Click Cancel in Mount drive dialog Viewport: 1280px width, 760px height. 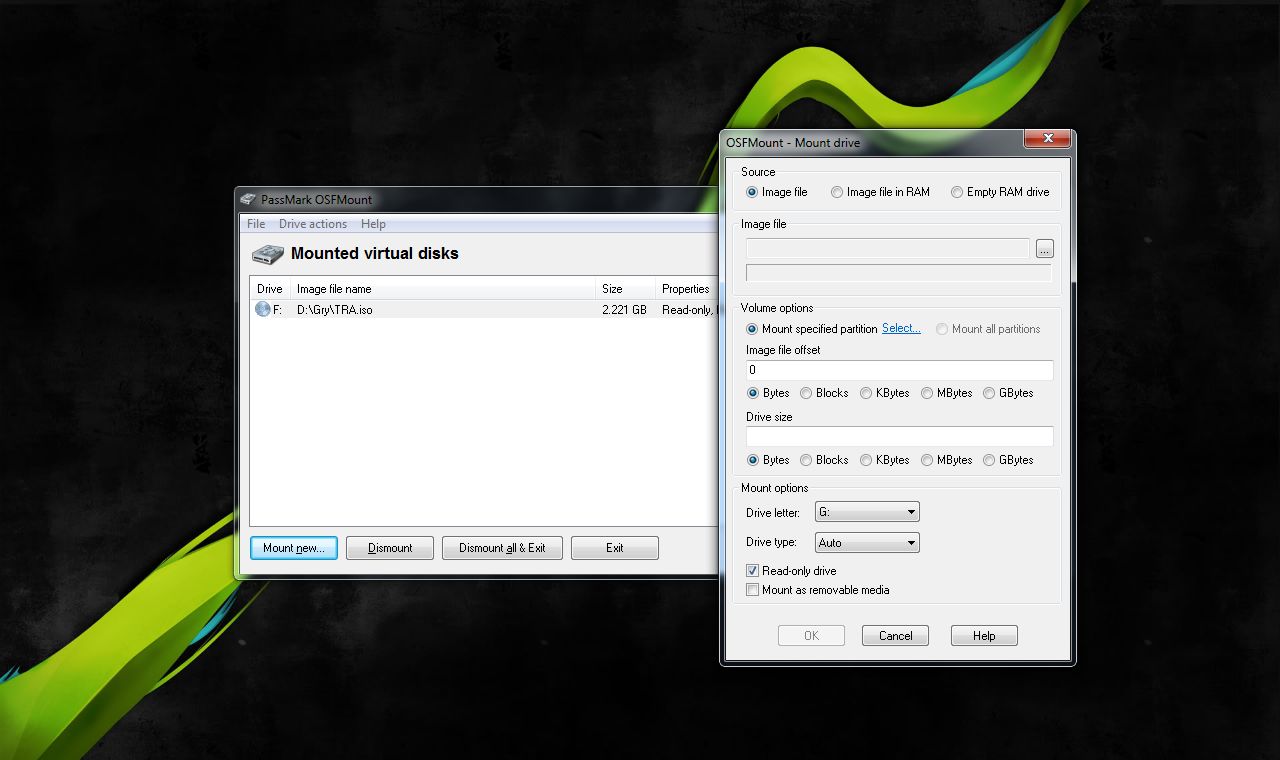(895, 636)
